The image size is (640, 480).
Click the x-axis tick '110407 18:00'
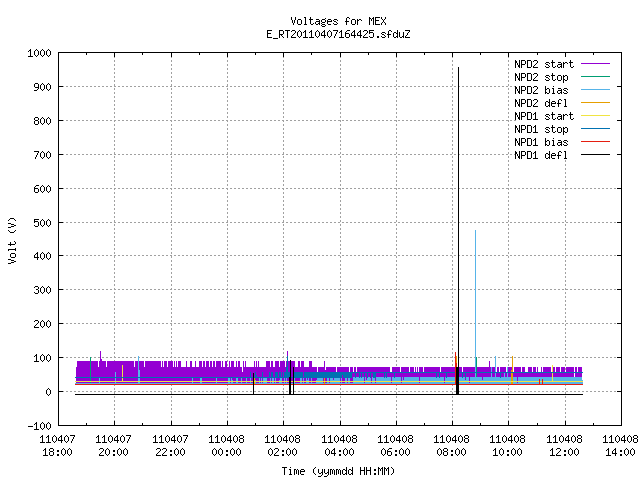click(x=57, y=446)
